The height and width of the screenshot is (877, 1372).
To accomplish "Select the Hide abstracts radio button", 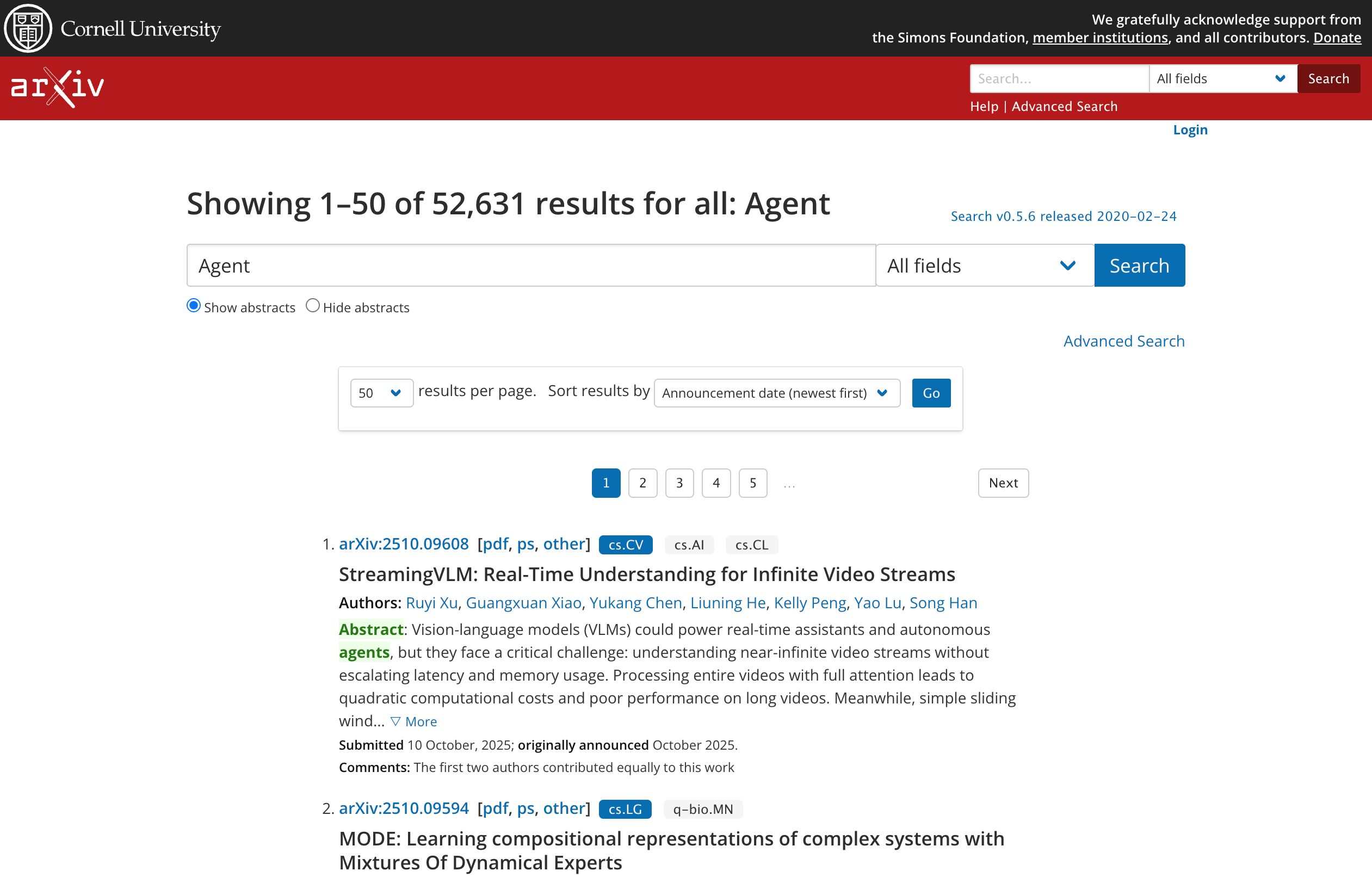I will pyautogui.click(x=312, y=306).
